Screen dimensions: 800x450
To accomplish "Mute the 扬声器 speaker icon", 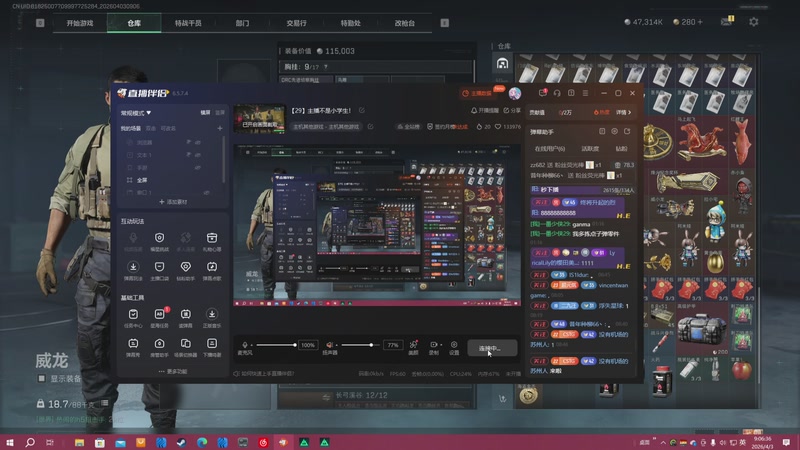I will pos(329,345).
